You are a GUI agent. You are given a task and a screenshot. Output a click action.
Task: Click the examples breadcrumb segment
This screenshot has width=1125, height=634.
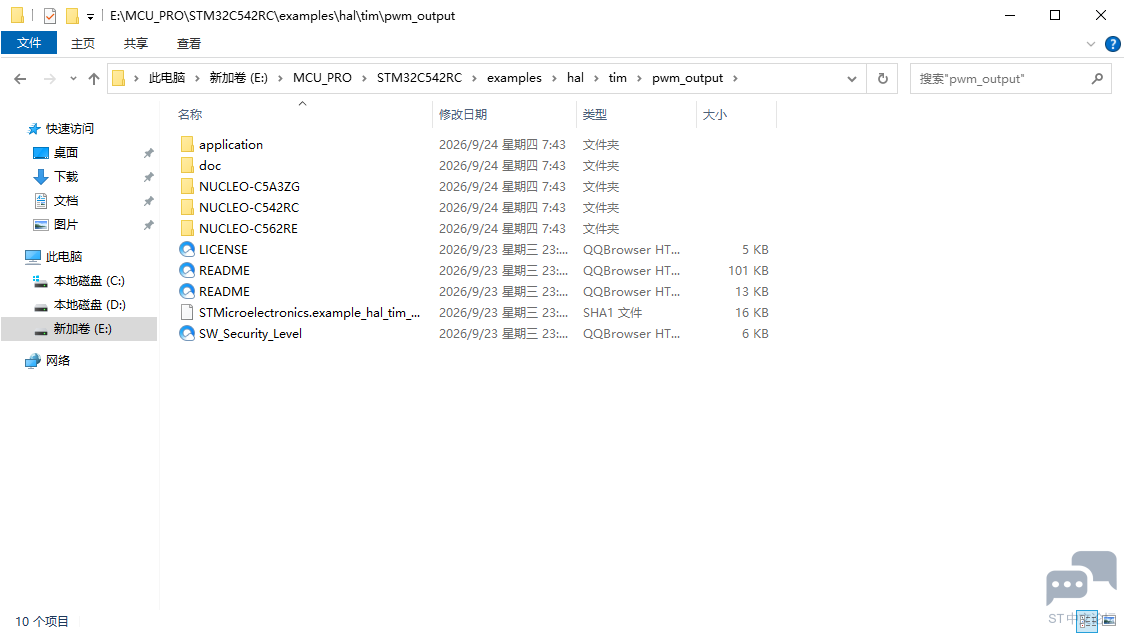pyautogui.click(x=514, y=78)
